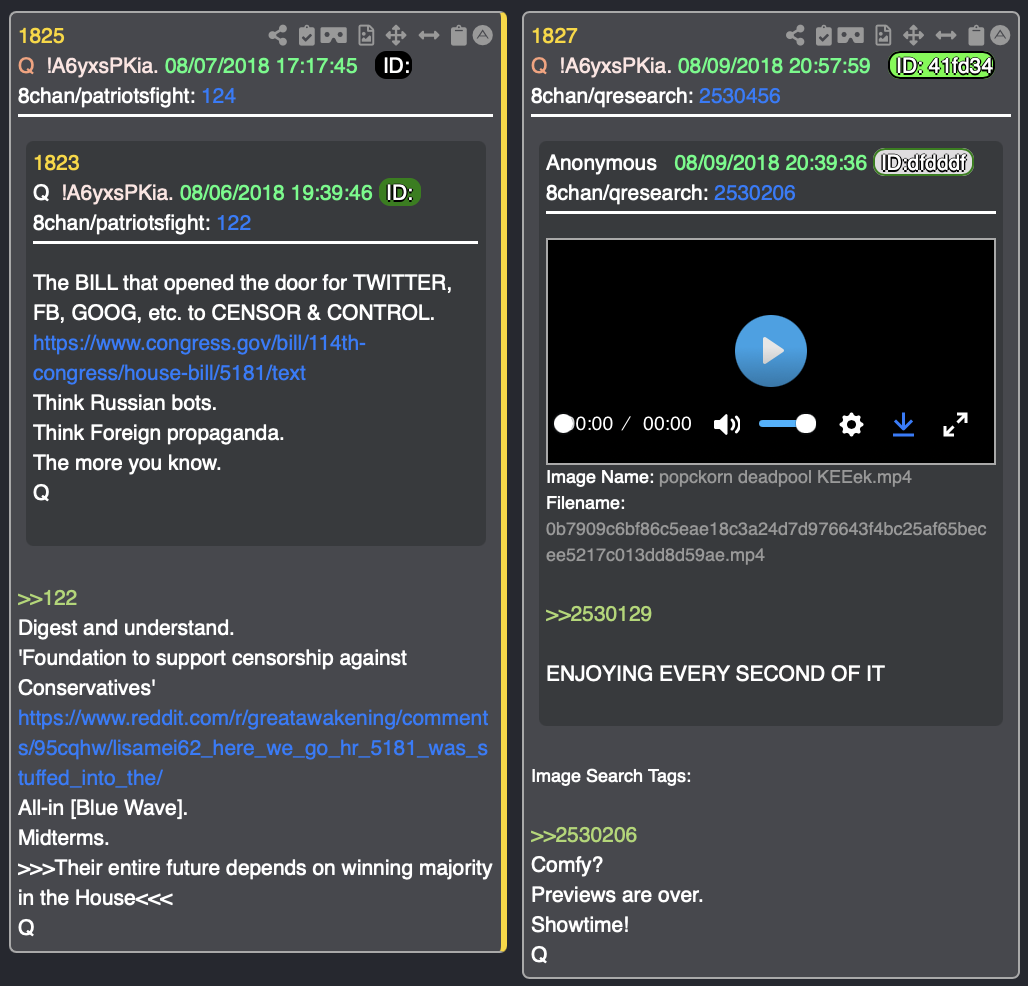Click the text ENJOYING EVERY SECOND OF IT

click(x=715, y=674)
